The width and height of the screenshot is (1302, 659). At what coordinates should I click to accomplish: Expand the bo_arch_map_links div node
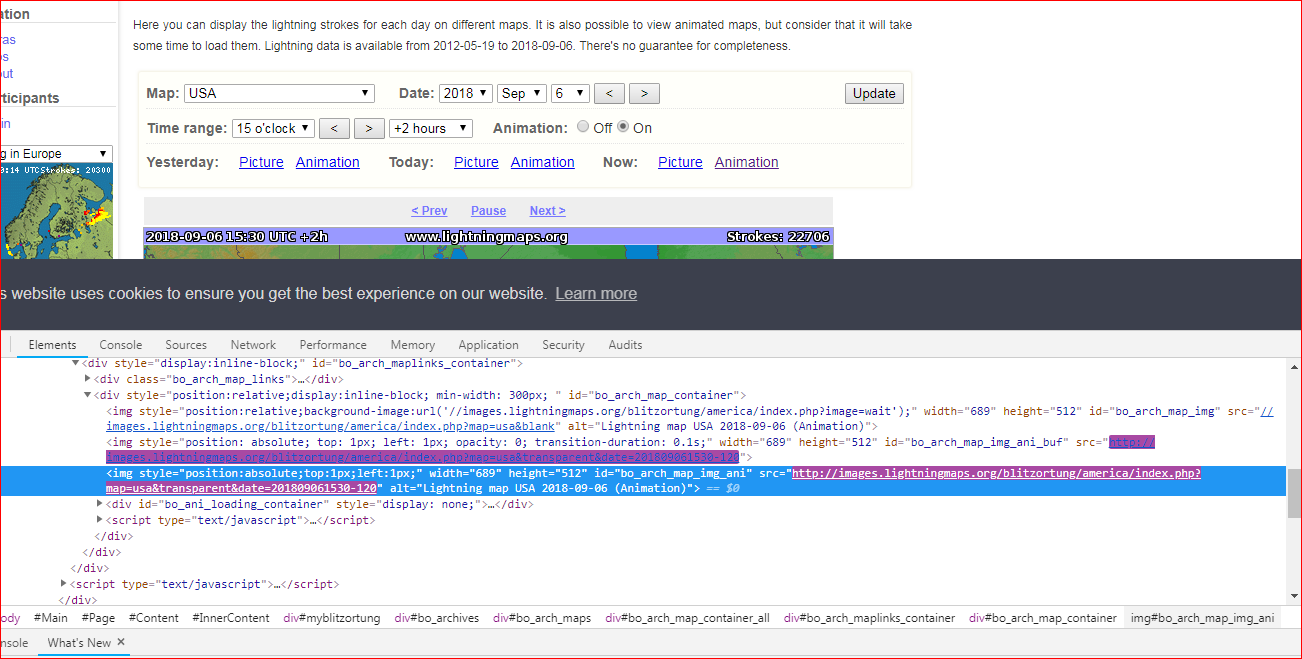[88, 379]
